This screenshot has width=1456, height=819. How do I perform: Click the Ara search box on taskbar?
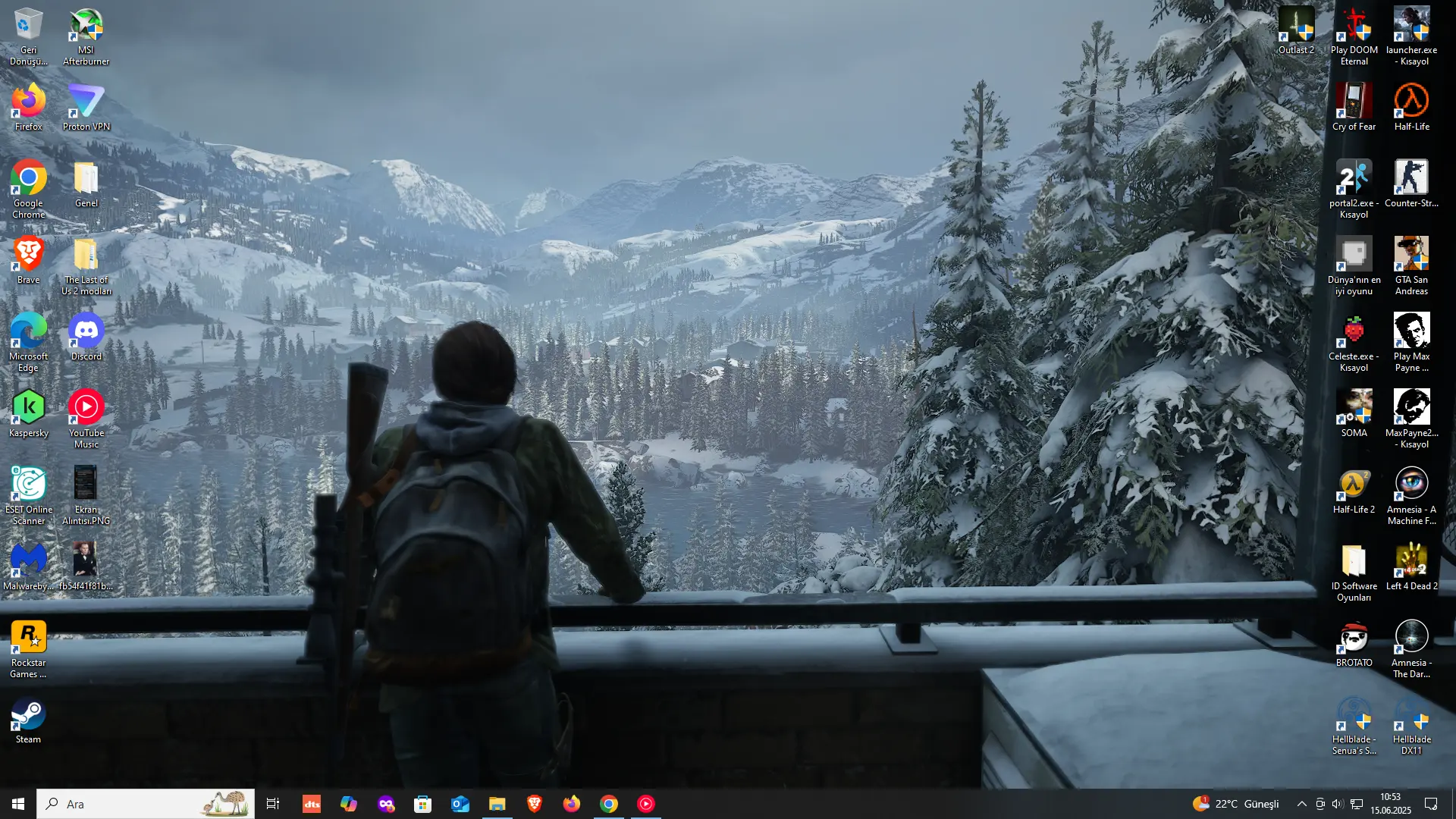click(146, 804)
